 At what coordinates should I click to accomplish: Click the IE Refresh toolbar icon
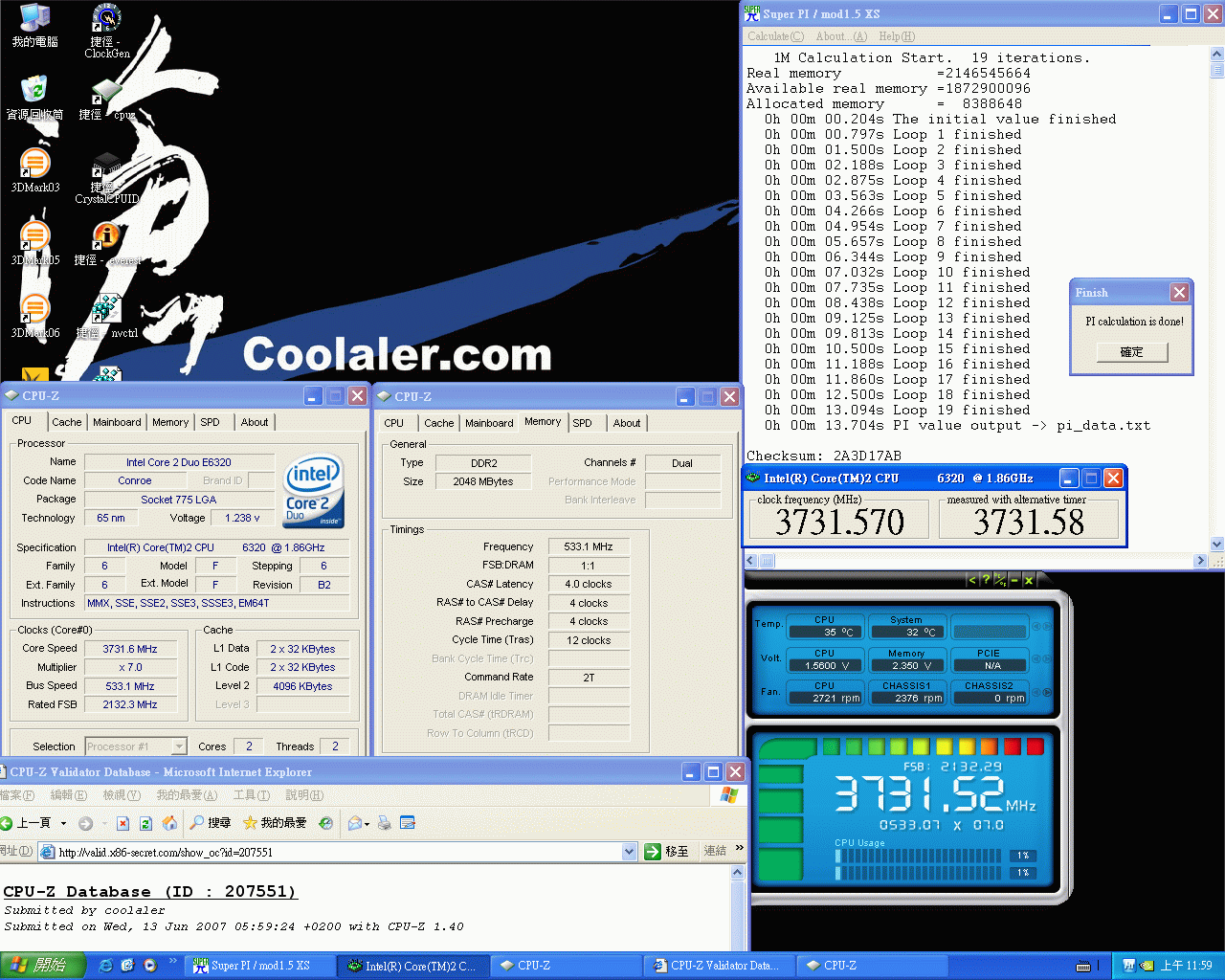(x=145, y=823)
